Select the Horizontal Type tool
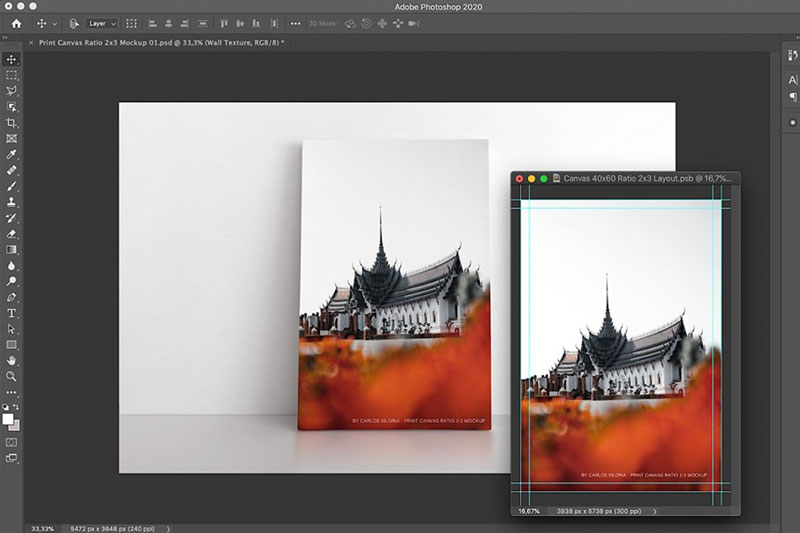Image resolution: width=800 pixels, height=533 pixels. (11, 313)
